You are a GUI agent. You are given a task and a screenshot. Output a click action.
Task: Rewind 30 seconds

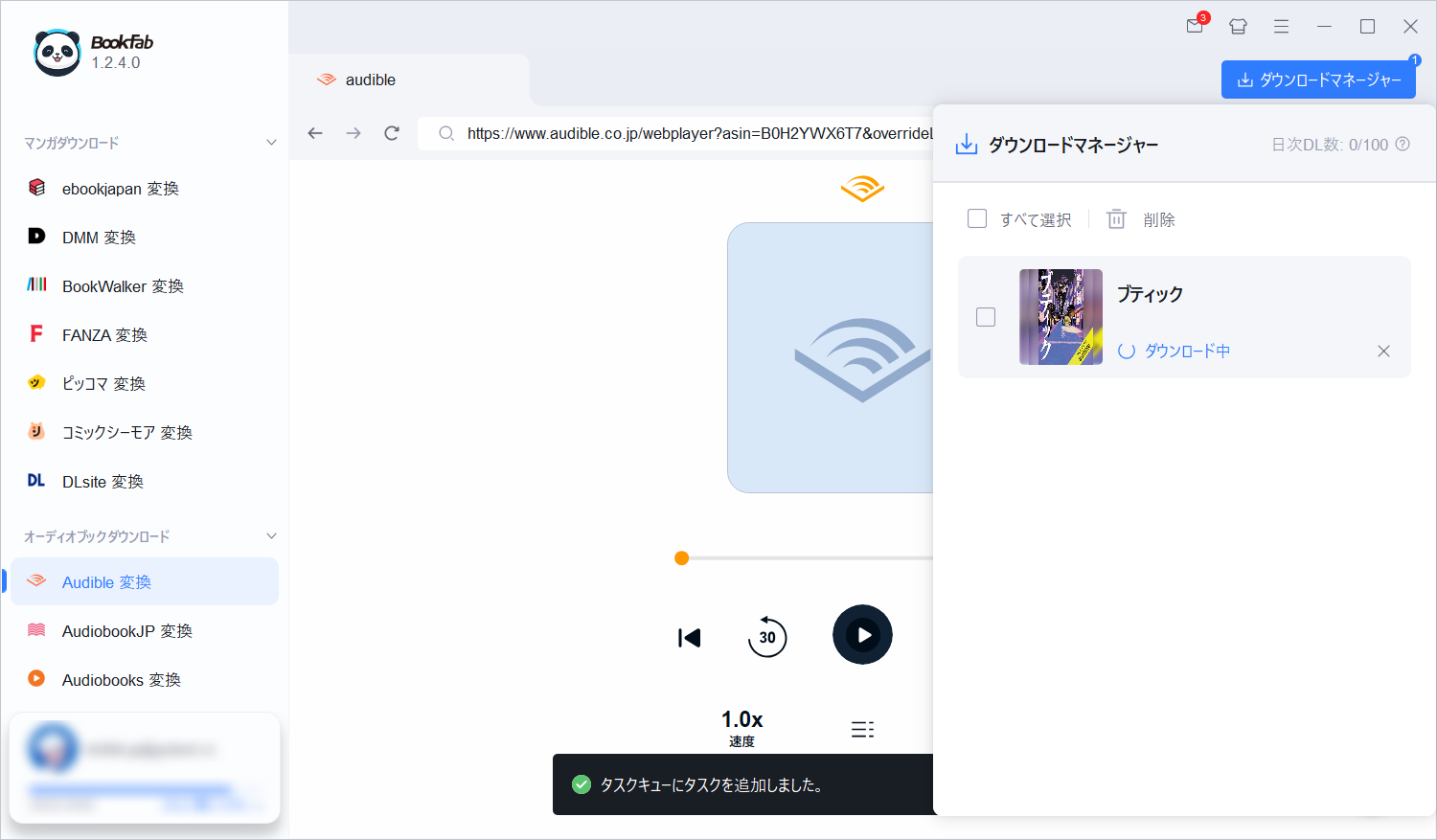(766, 636)
